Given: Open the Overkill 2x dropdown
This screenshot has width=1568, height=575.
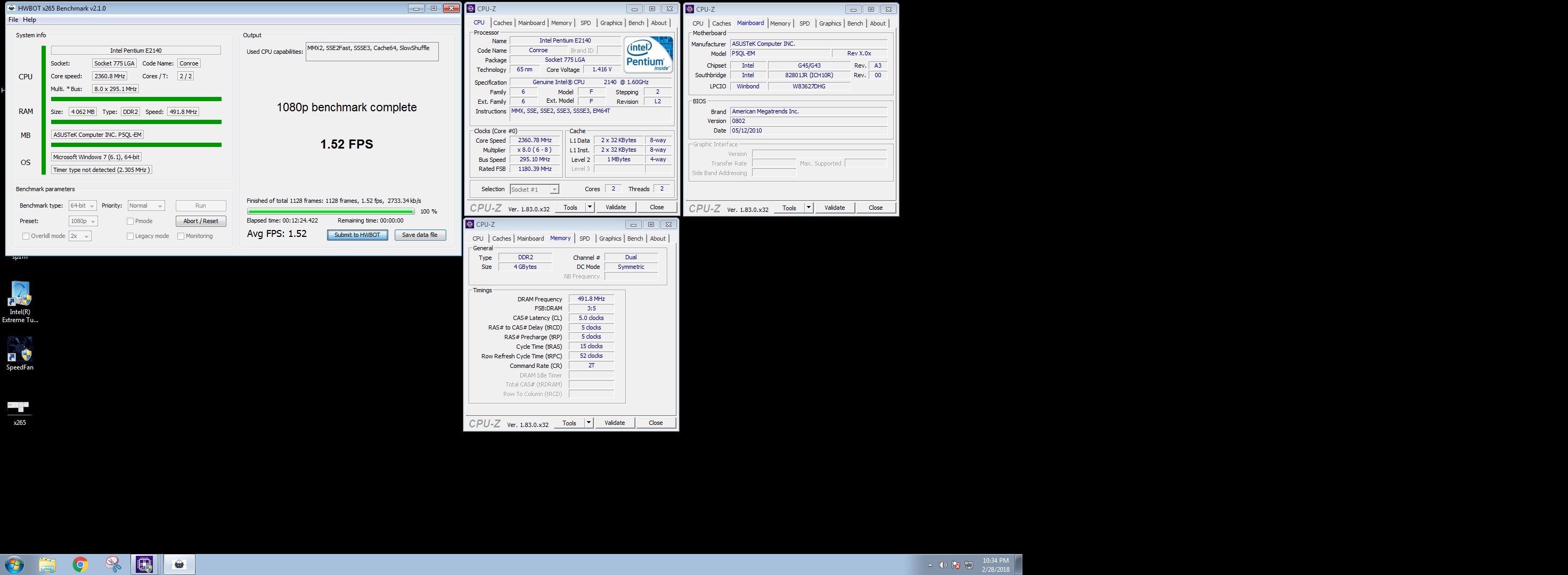Looking at the screenshot, I should tap(80, 236).
